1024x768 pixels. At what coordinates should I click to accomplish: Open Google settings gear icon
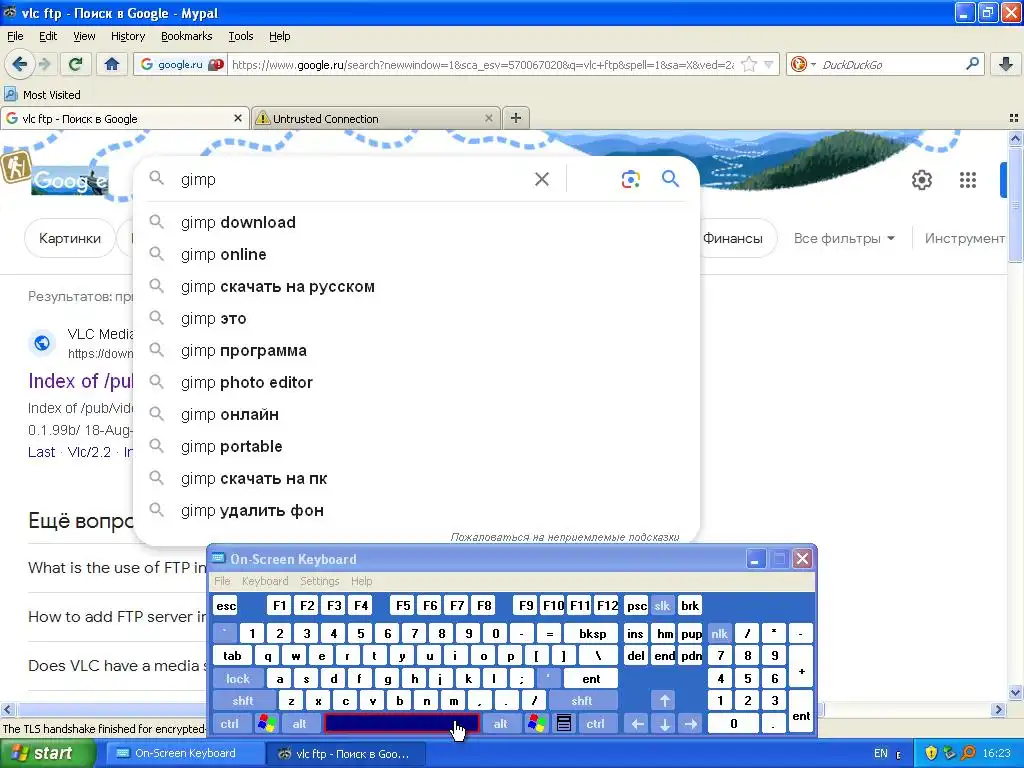[921, 180]
